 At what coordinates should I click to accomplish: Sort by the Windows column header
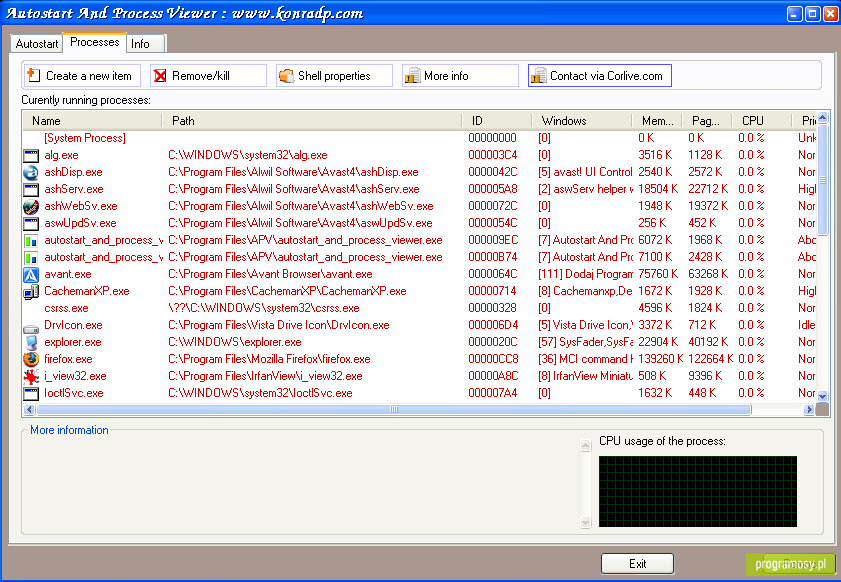[x=582, y=121]
